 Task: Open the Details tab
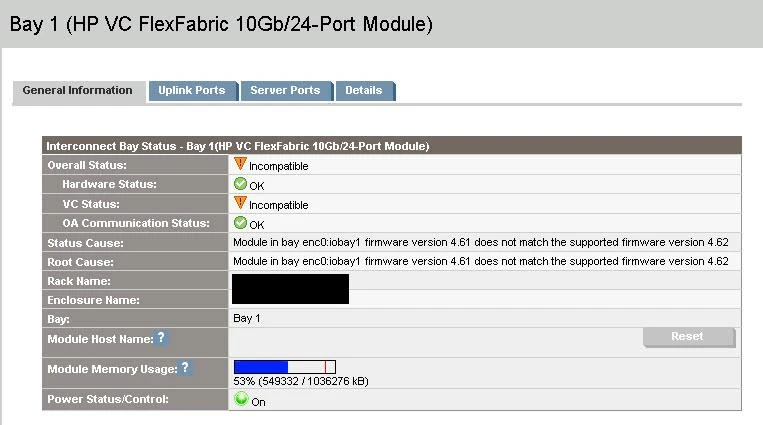[x=365, y=91]
